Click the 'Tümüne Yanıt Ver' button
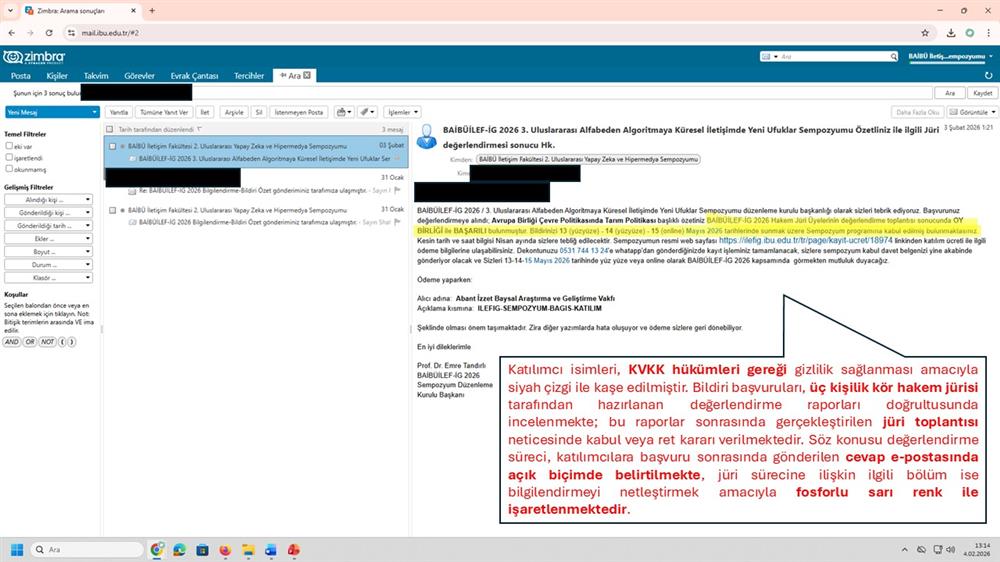The width and height of the screenshot is (1000, 562). 163,112
